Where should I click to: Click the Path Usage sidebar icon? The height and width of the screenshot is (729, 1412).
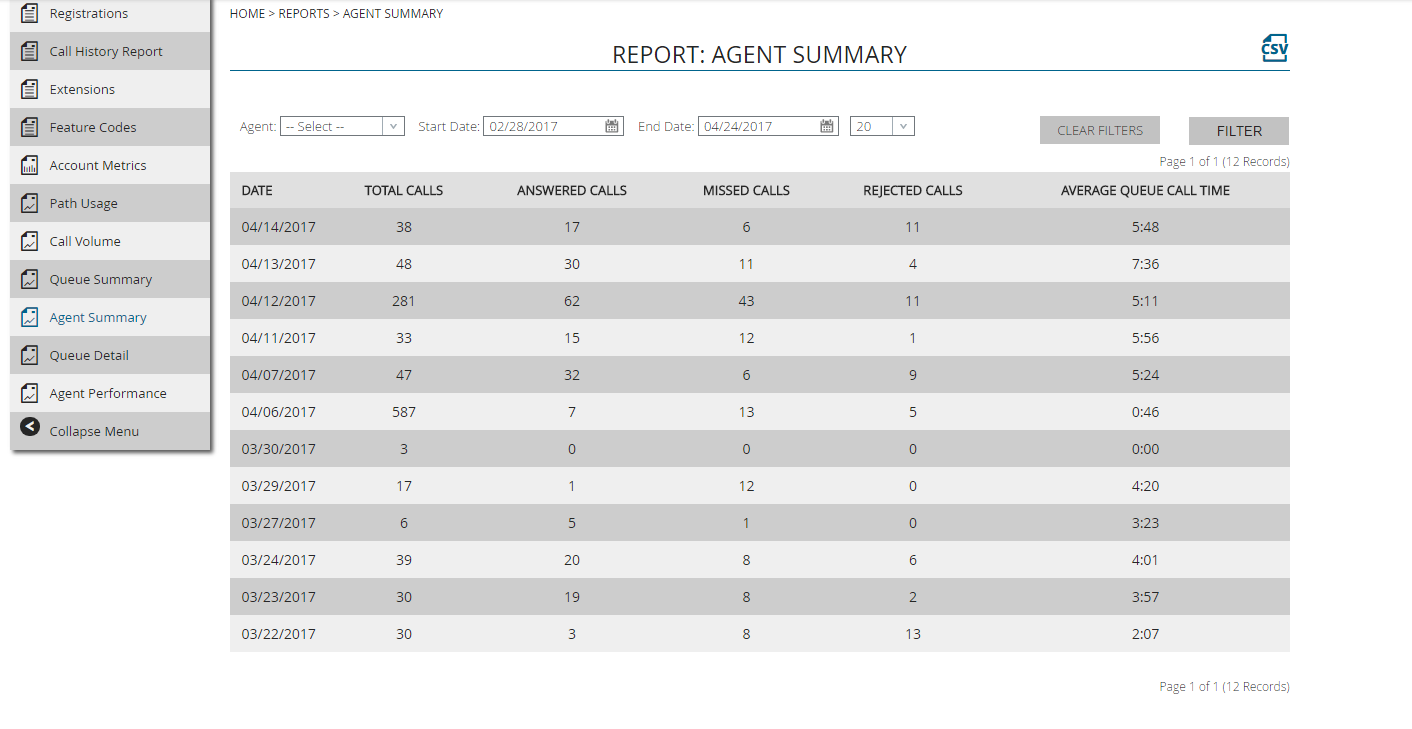(x=30, y=203)
